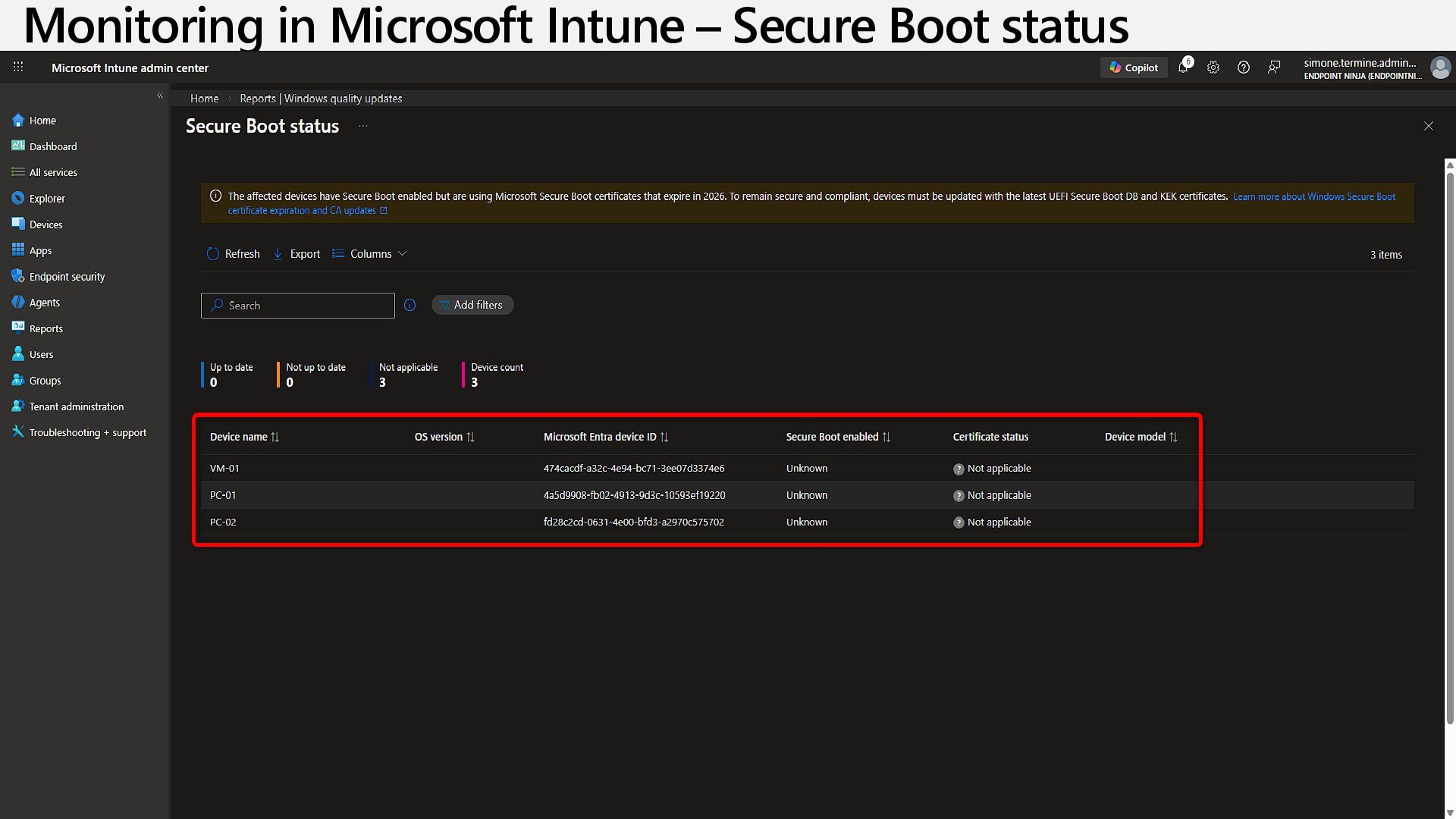Open the settings gear icon

coord(1213,67)
